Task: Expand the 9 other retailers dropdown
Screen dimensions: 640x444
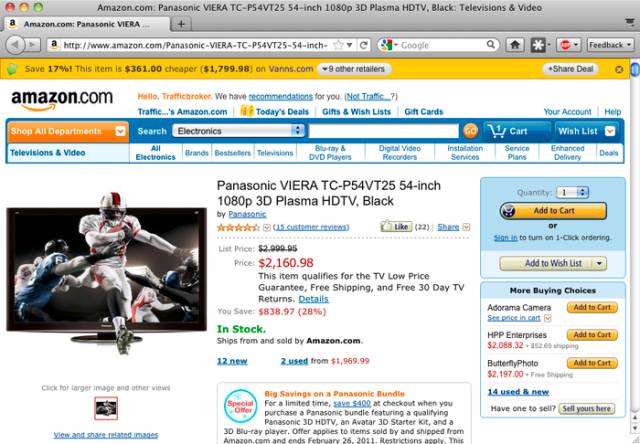Action: click(x=353, y=69)
